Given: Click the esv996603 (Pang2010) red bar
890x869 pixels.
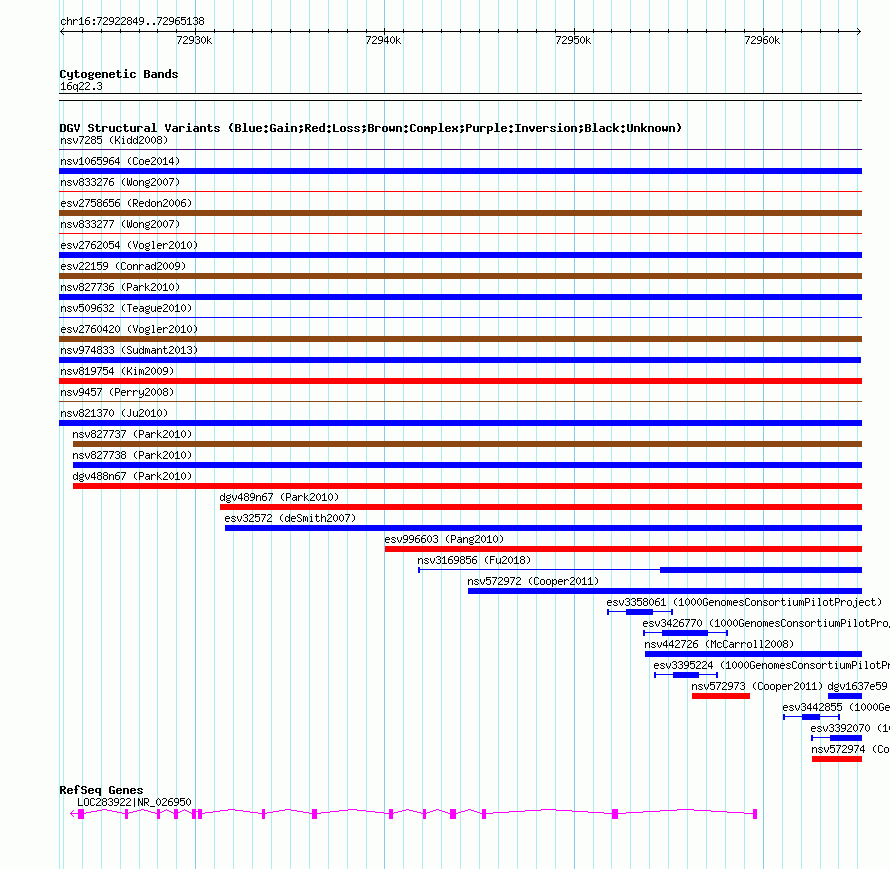Looking at the screenshot, I should (x=623, y=549).
